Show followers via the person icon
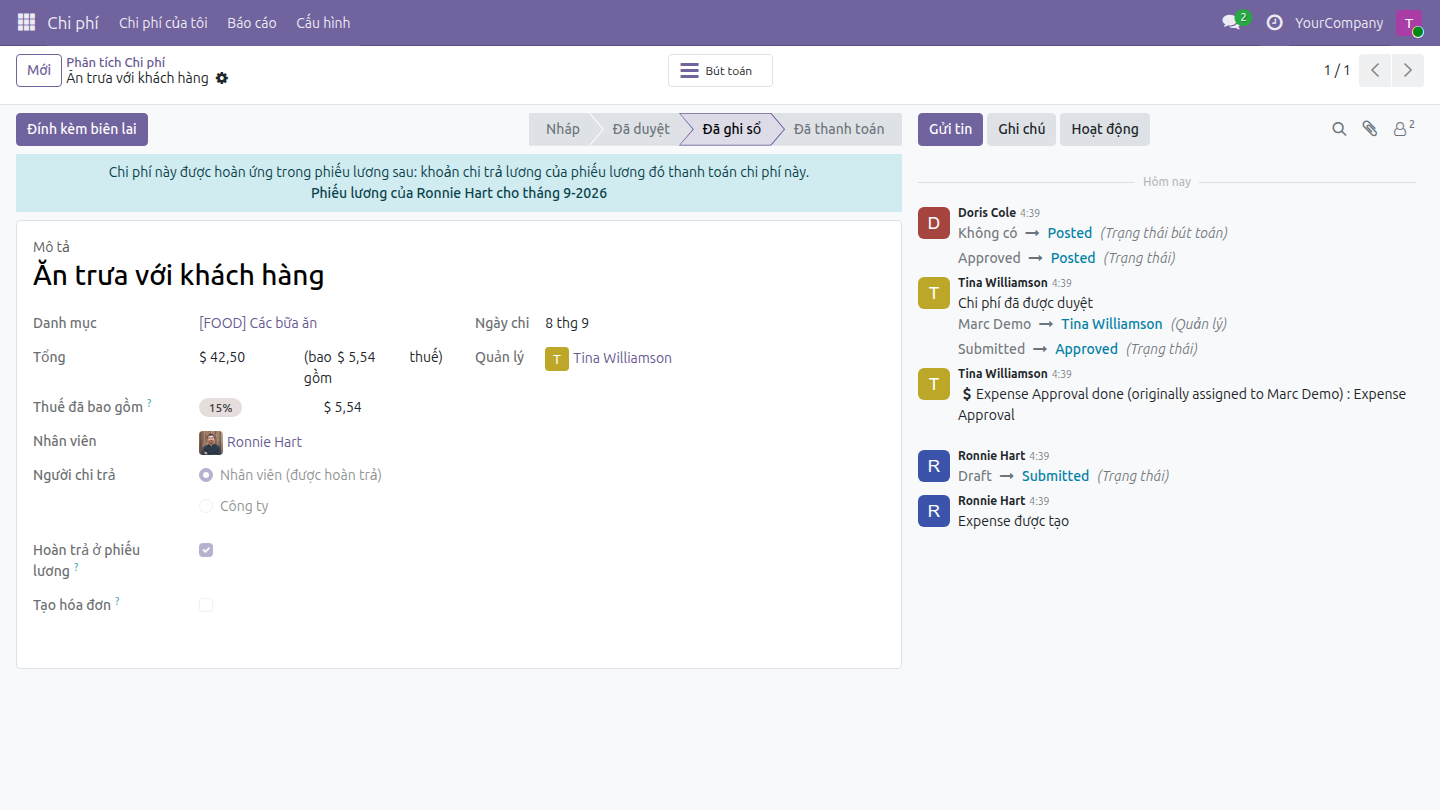Screen dimensions: 1440x810 [1404, 128]
